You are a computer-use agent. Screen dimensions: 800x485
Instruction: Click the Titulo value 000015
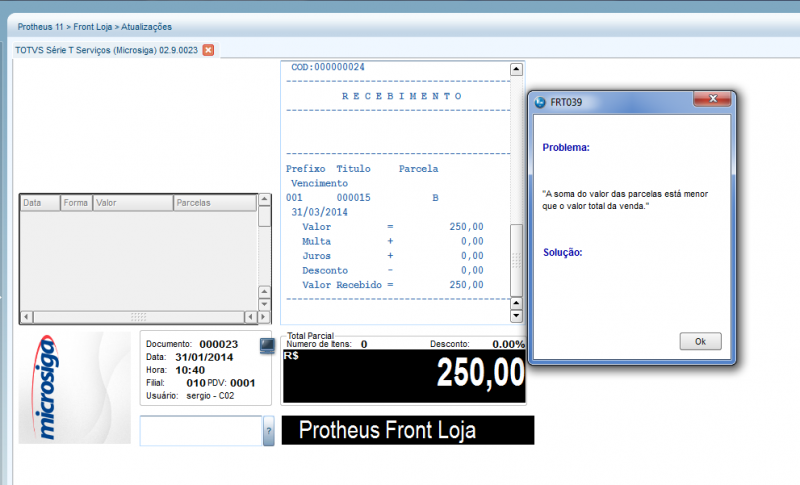coord(354,198)
